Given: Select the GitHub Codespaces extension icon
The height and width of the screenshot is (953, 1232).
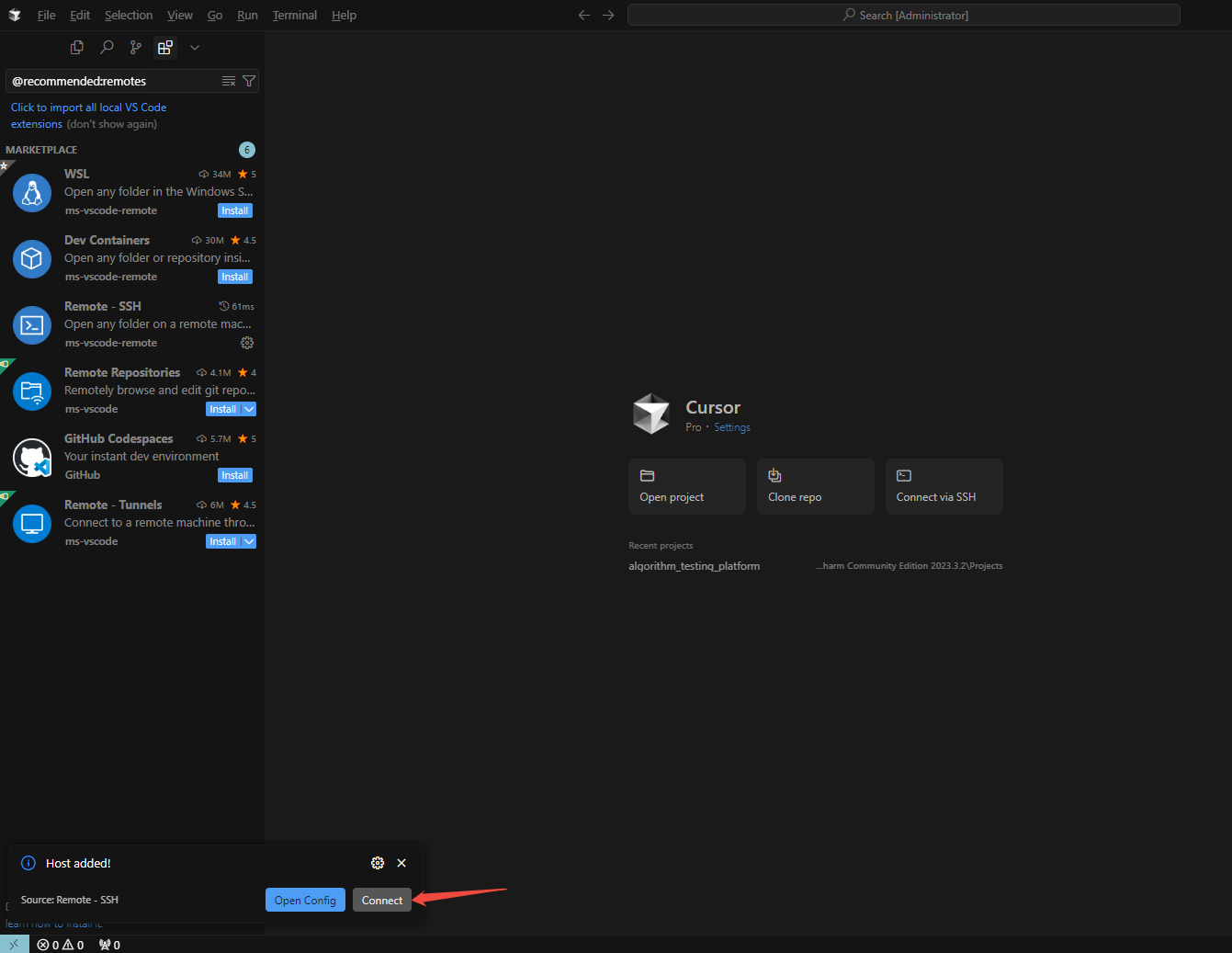Looking at the screenshot, I should [32, 458].
